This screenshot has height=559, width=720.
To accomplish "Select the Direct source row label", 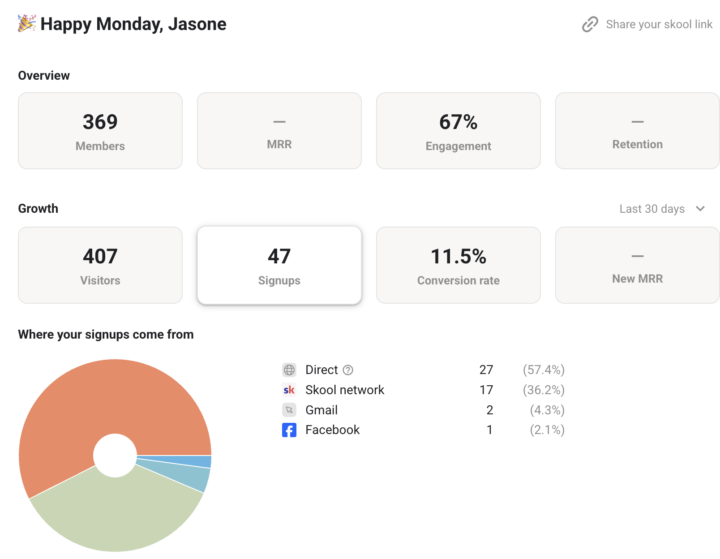I will [321, 370].
